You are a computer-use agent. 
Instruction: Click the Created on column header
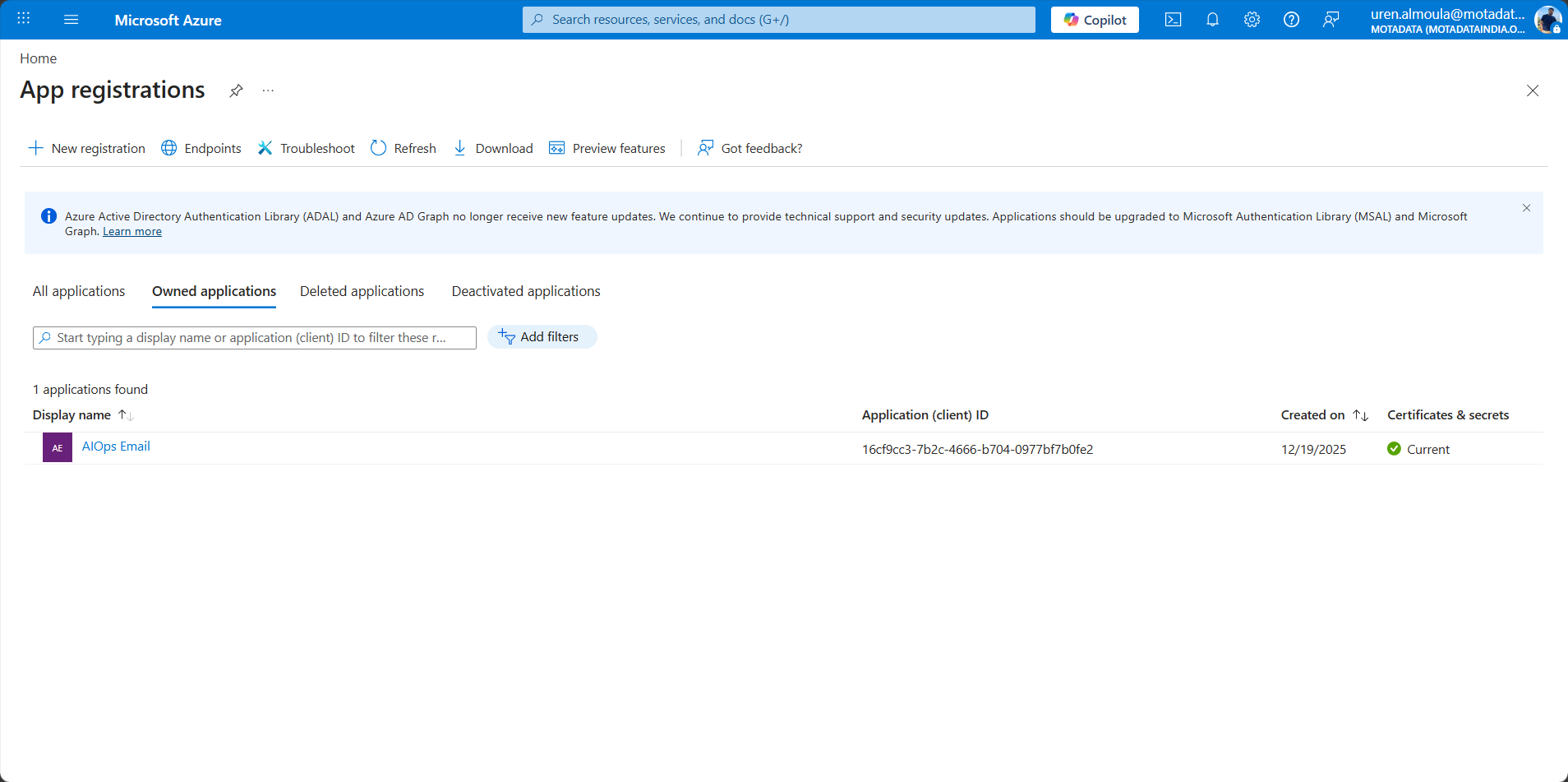(x=1312, y=415)
